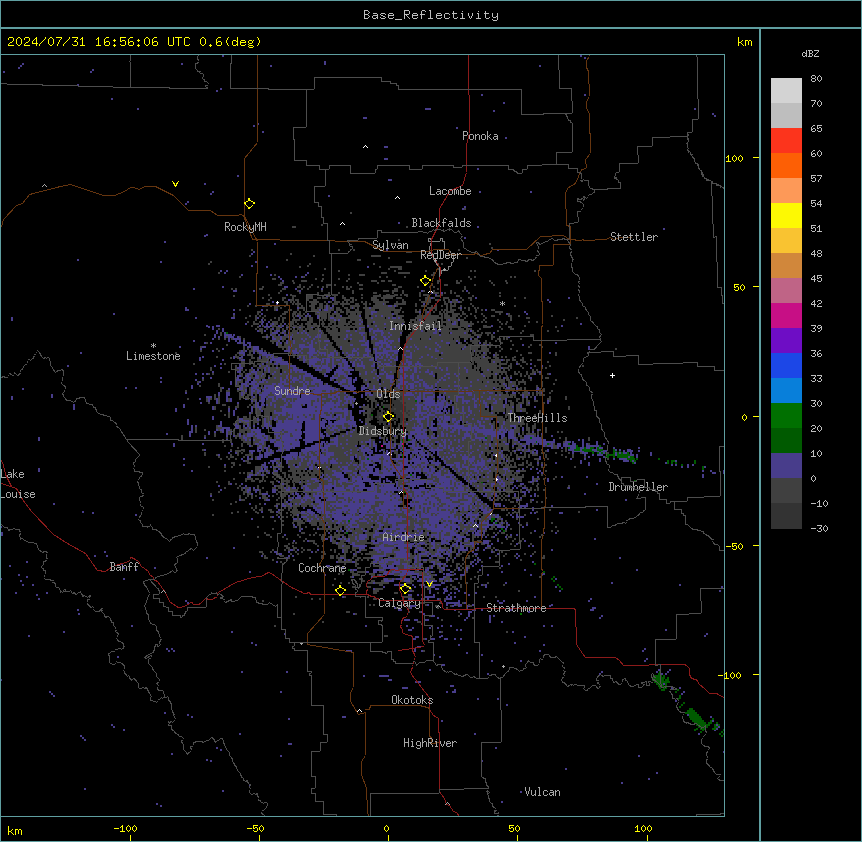
Task: Click the Limestone label
Action: coord(153,356)
